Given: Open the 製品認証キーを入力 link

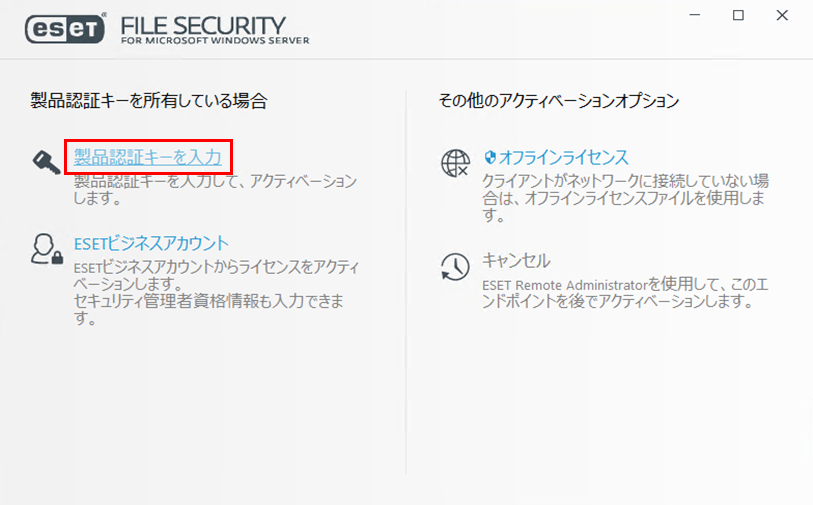Looking at the screenshot, I should point(148,157).
